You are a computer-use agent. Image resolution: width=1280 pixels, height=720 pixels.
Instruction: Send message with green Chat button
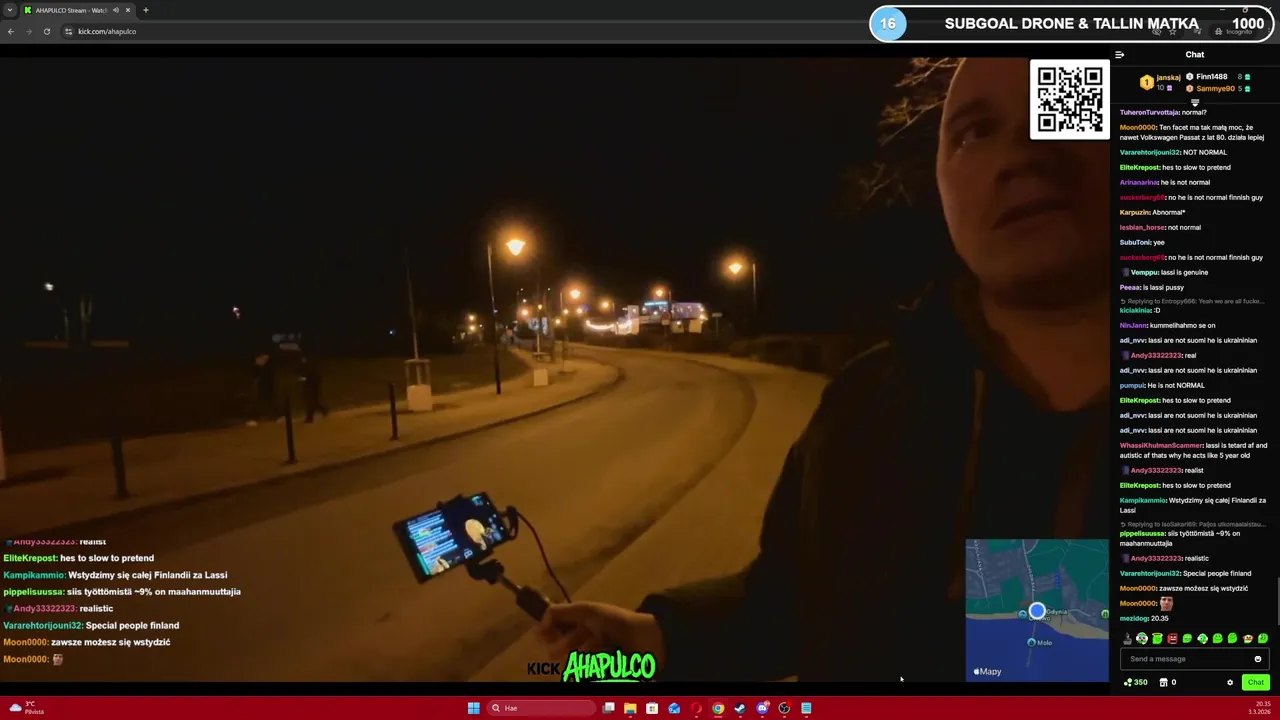click(1256, 682)
